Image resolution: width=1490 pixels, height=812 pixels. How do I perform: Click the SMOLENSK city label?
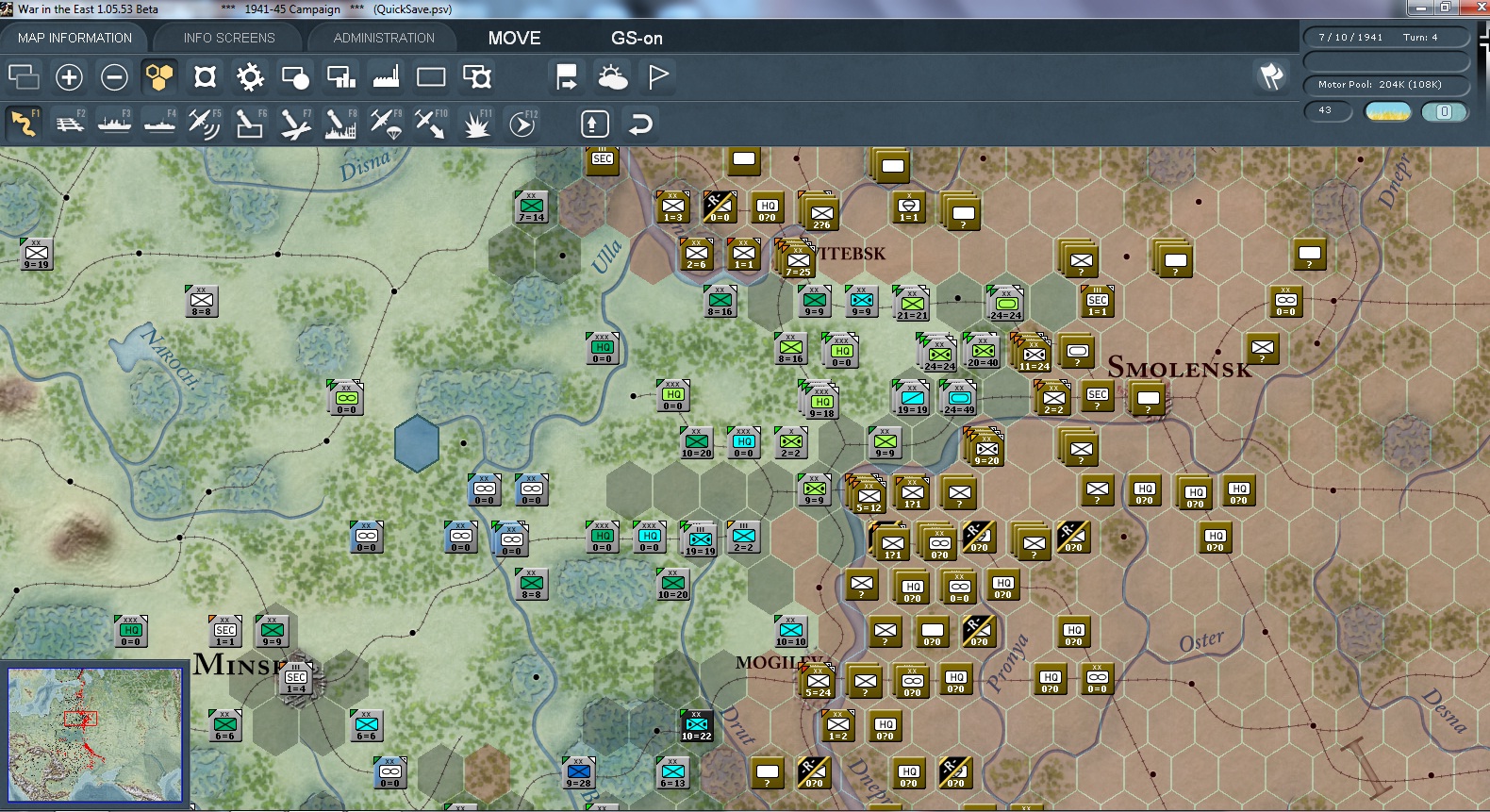1179,368
